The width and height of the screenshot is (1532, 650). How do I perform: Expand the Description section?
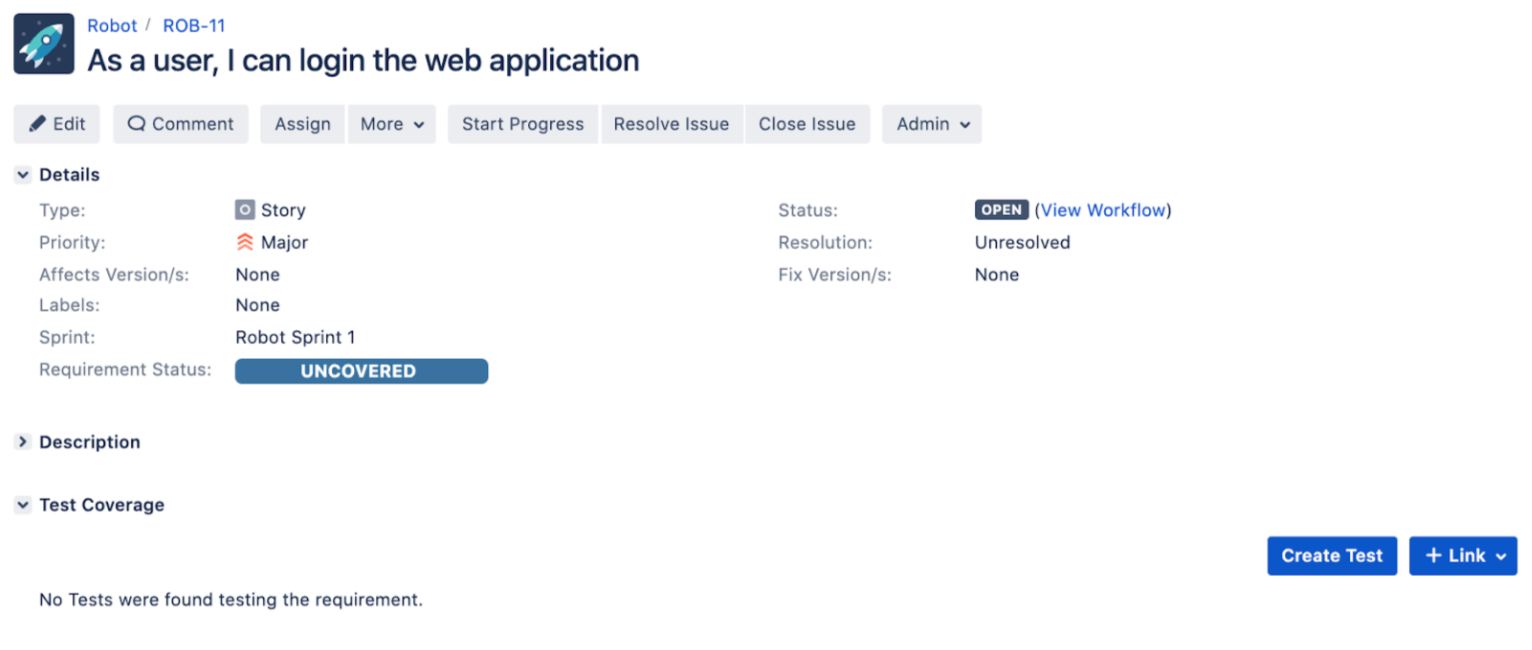(23, 442)
